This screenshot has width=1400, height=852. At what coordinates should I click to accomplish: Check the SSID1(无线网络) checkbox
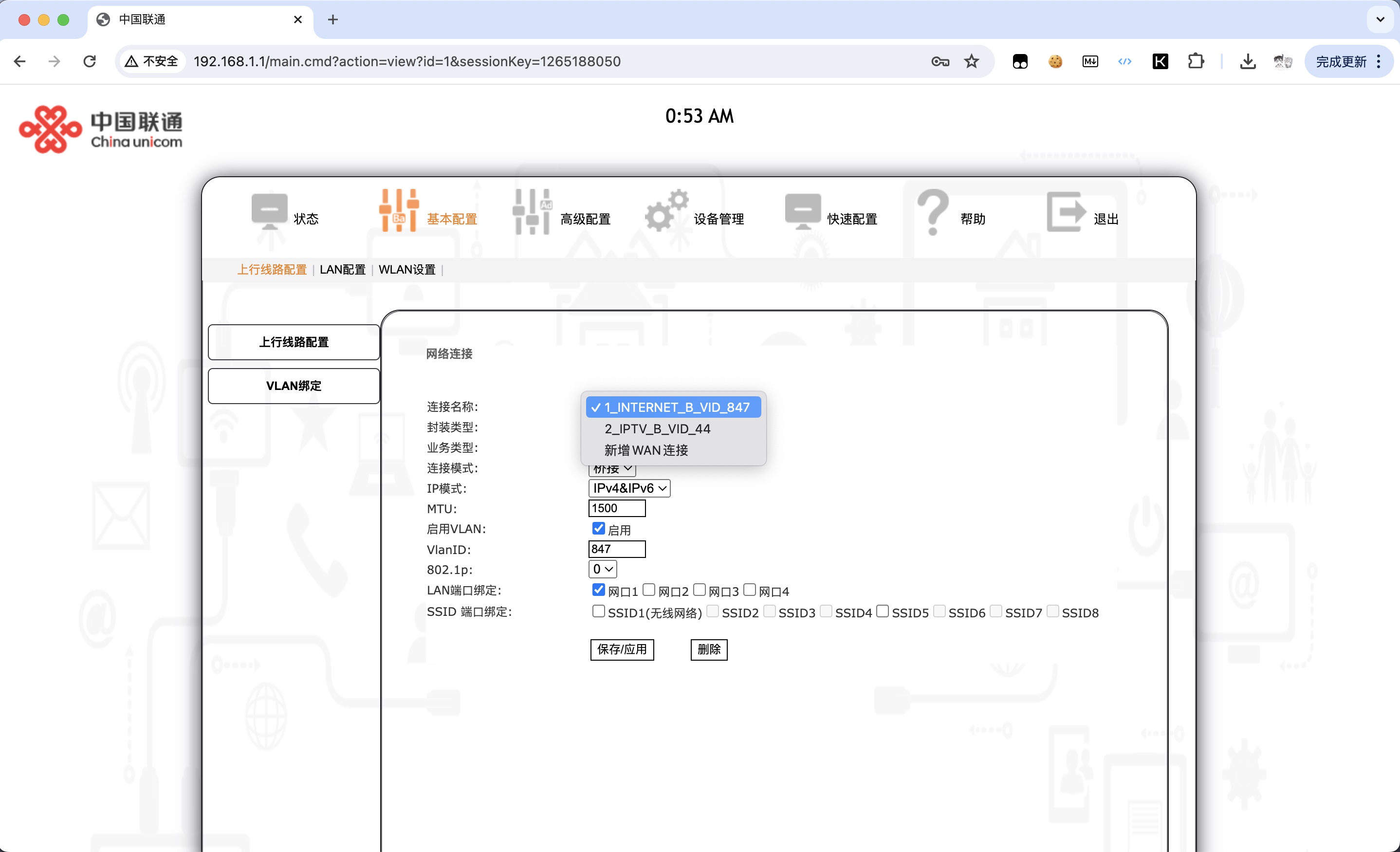tap(598, 611)
